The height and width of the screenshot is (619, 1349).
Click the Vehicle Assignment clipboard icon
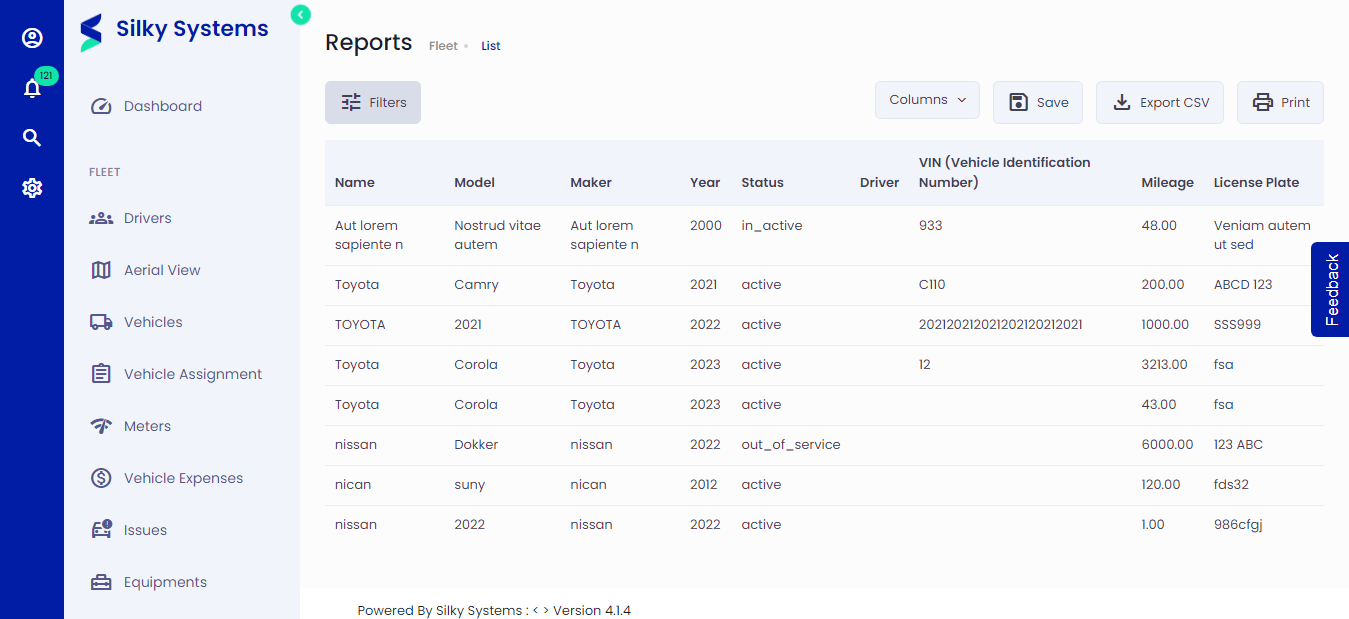point(101,373)
